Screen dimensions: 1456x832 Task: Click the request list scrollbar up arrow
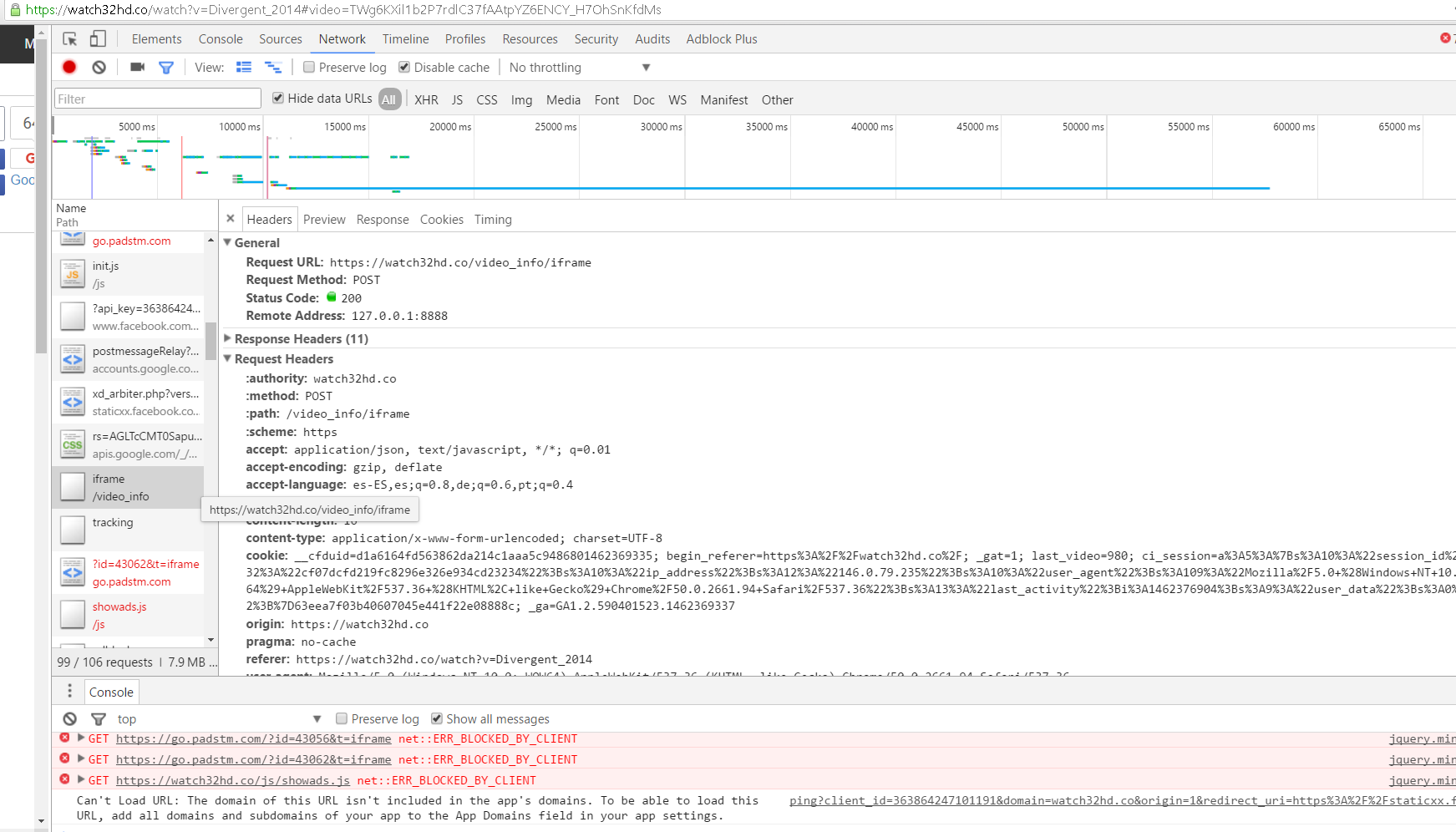coord(211,240)
